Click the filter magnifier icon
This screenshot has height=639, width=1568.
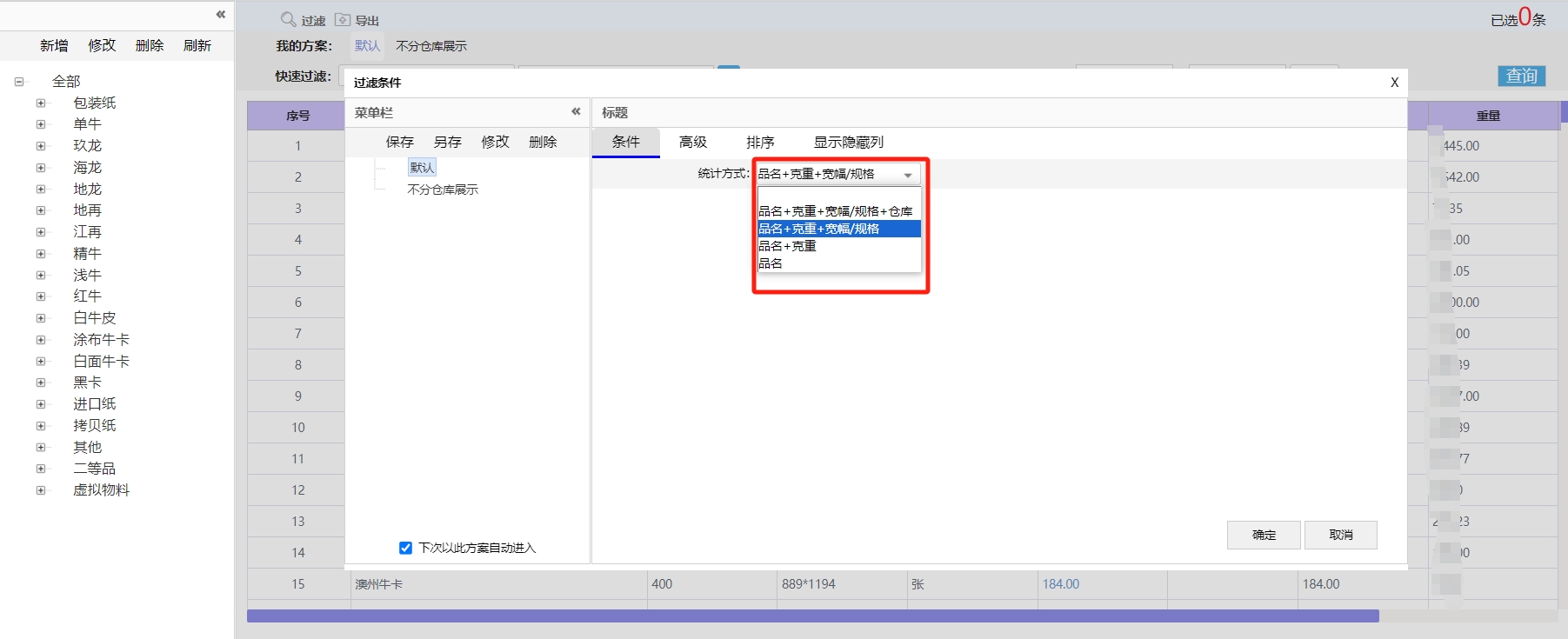tap(288, 19)
